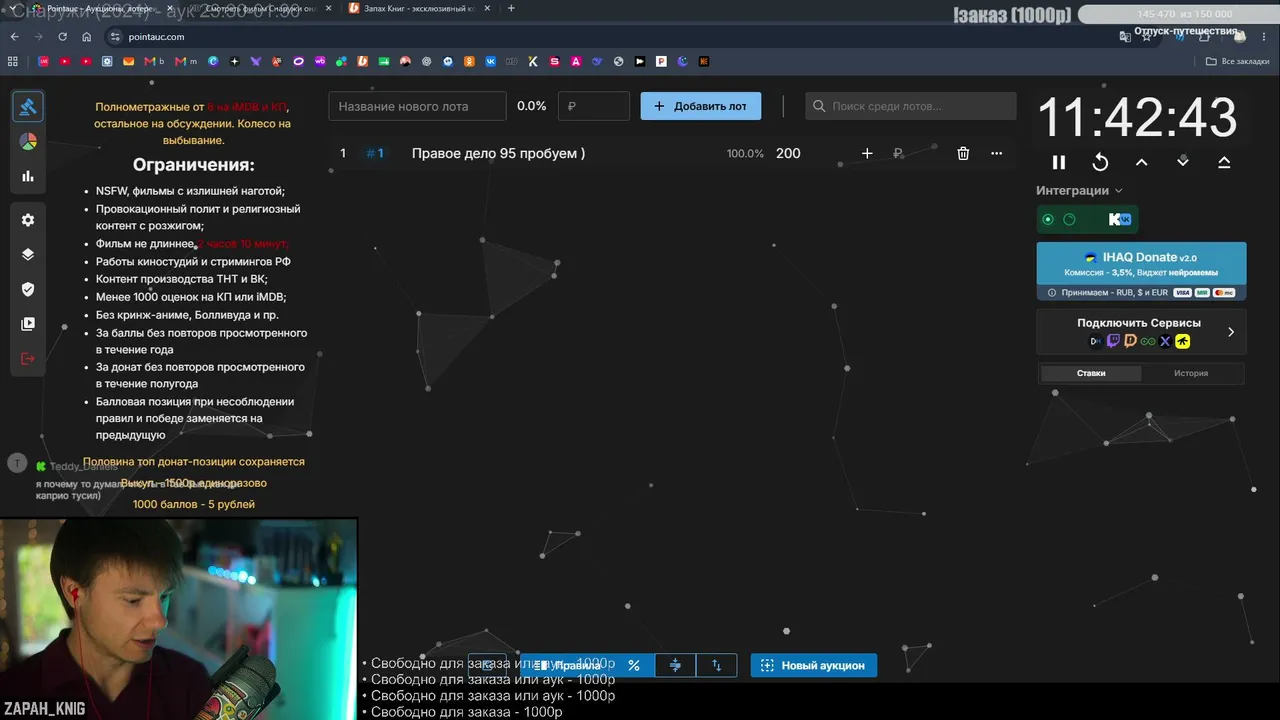Open settings gear in sidebar
The height and width of the screenshot is (720, 1280).
coord(28,220)
